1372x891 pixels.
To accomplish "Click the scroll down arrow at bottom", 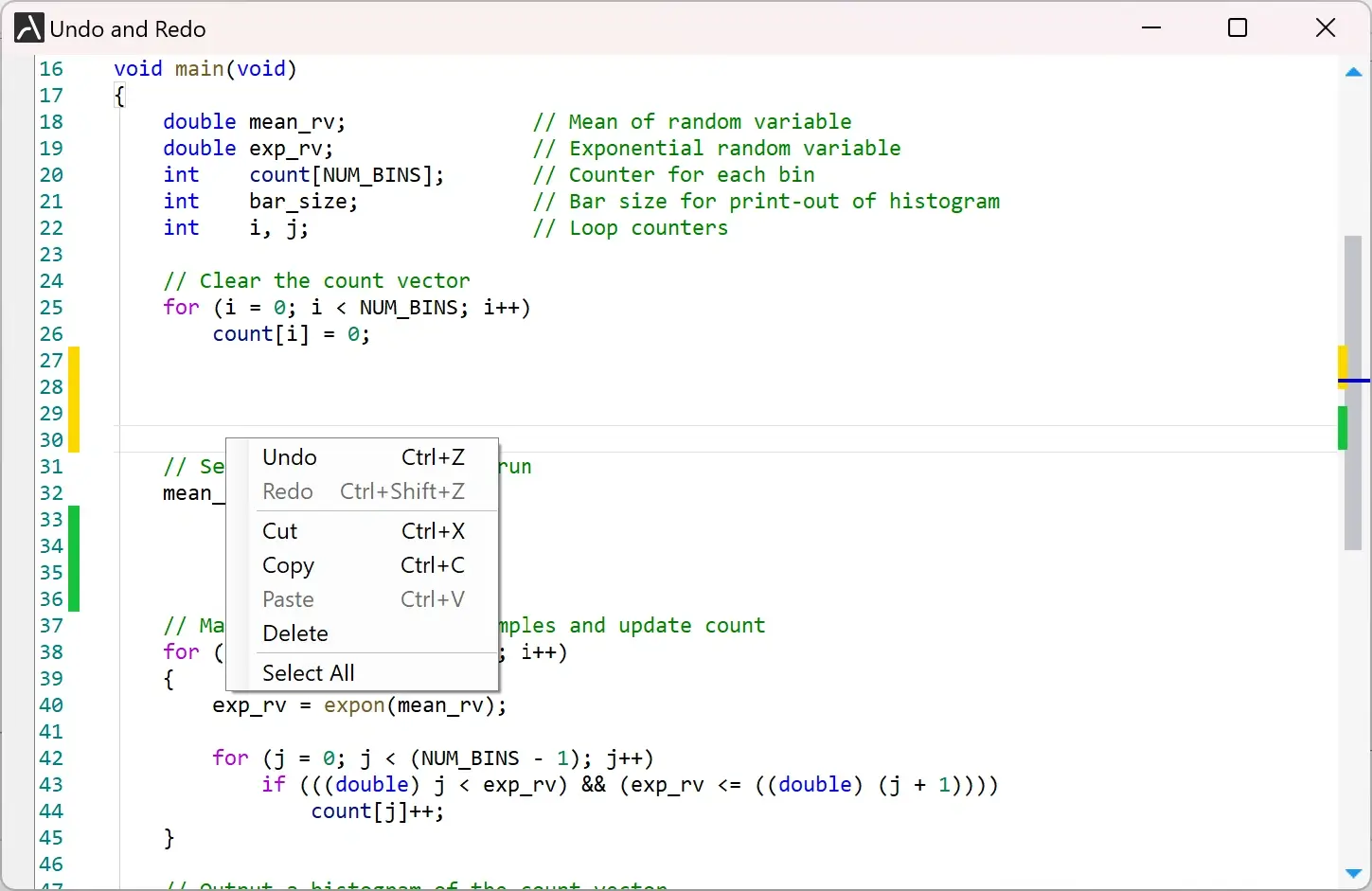I will pos(1353,873).
